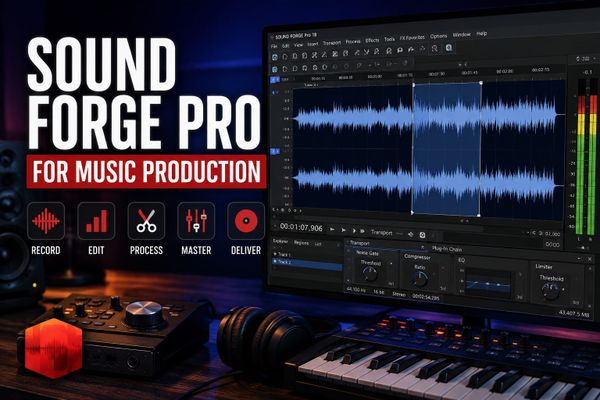600x400 pixels.
Task: Click the Transport label in the playback bar
Action: tap(382, 232)
